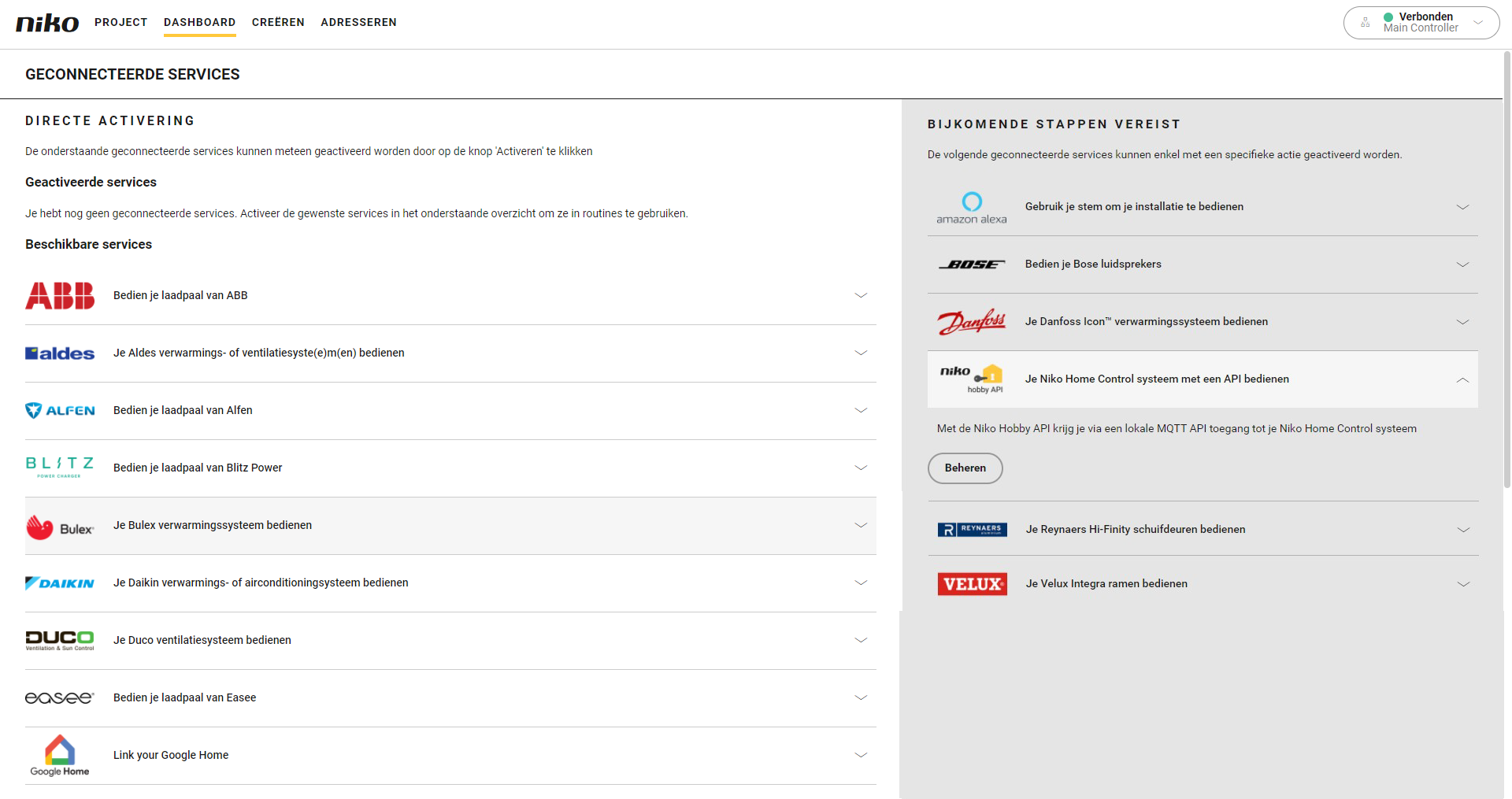Viewport: 1512px width, 799px height.
Task: Click the Google Home logo
Action: pyautogui.click(x=60, y=756)
